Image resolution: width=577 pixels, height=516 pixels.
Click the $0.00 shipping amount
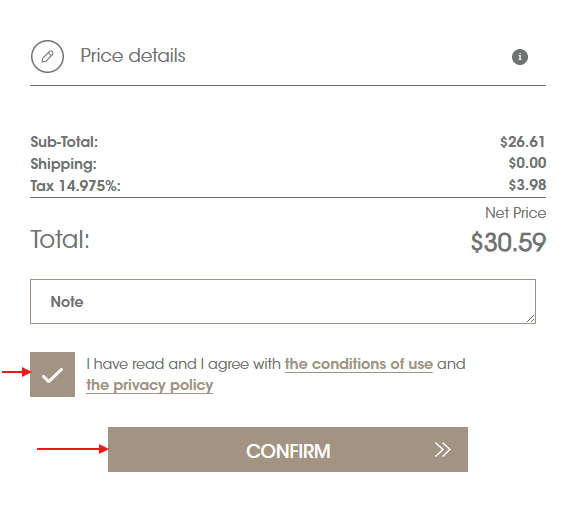(527, 163)
